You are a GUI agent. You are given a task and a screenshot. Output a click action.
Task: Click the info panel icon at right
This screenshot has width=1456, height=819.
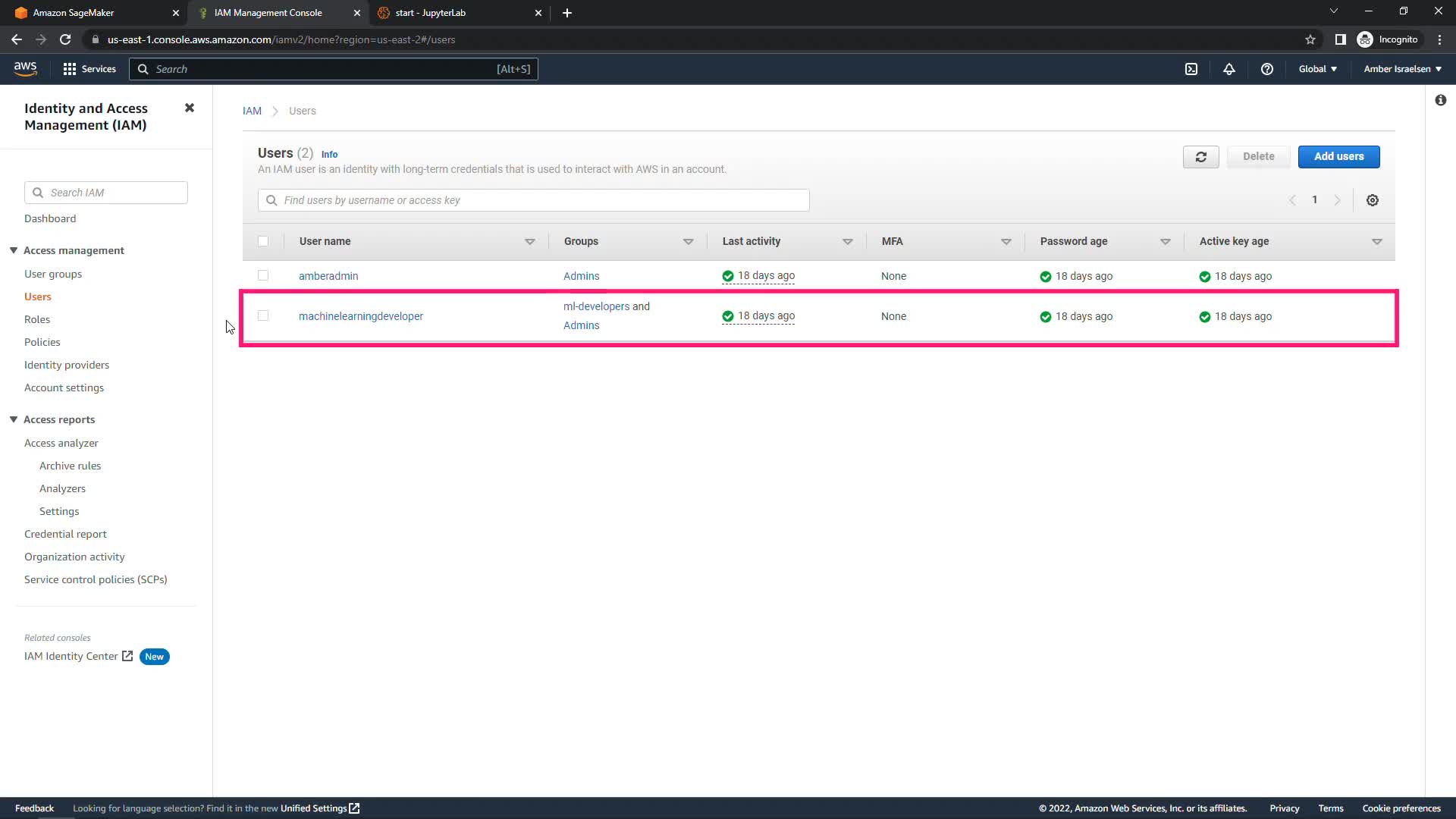coord(1440,100)
